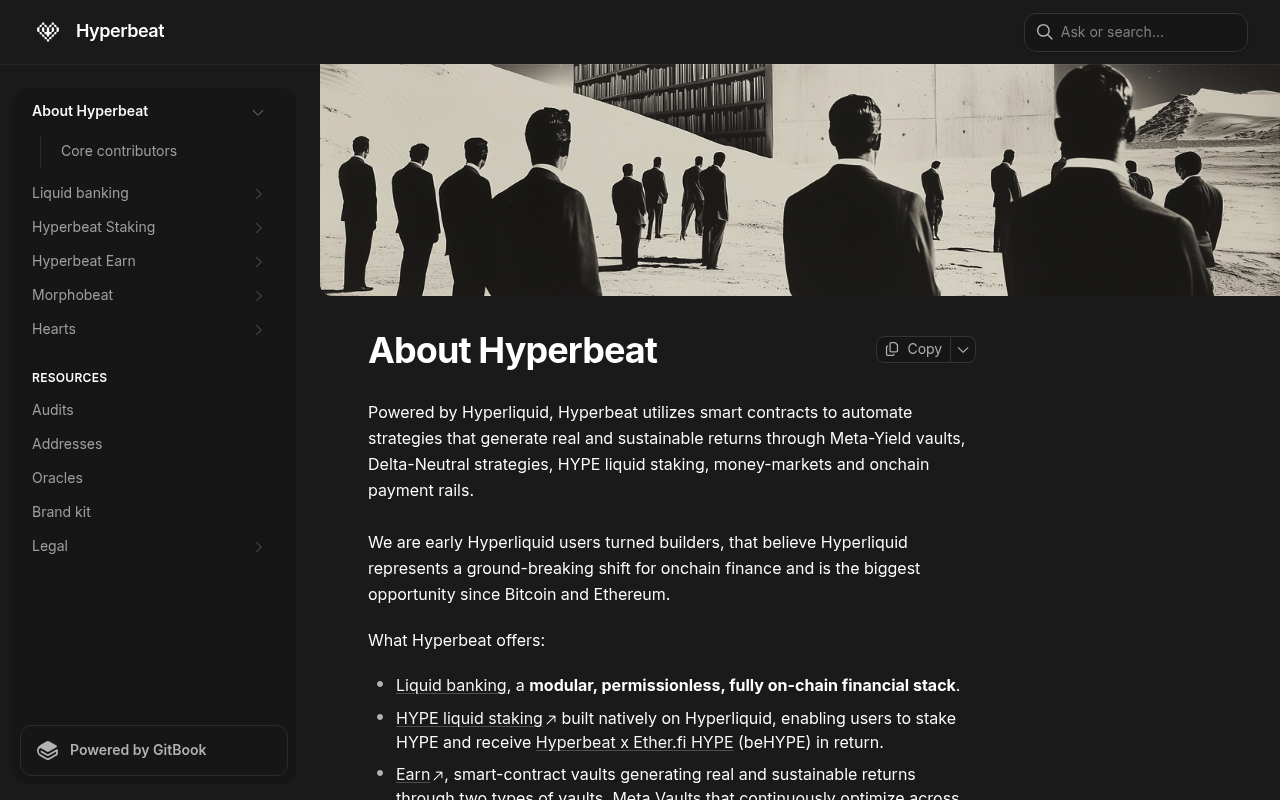The height and width of the screenshot is (800, 1280).
Task: Focus the Ask or search field
Action: (1136, 32)
